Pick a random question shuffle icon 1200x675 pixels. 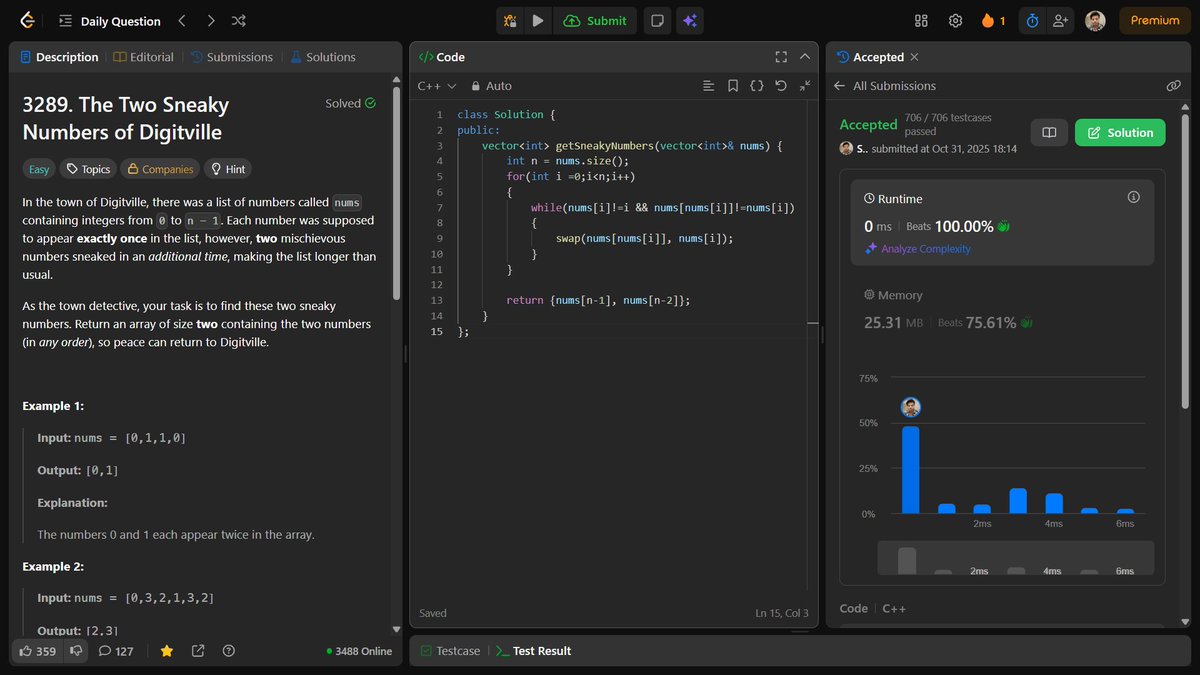[x=239, y=20]
